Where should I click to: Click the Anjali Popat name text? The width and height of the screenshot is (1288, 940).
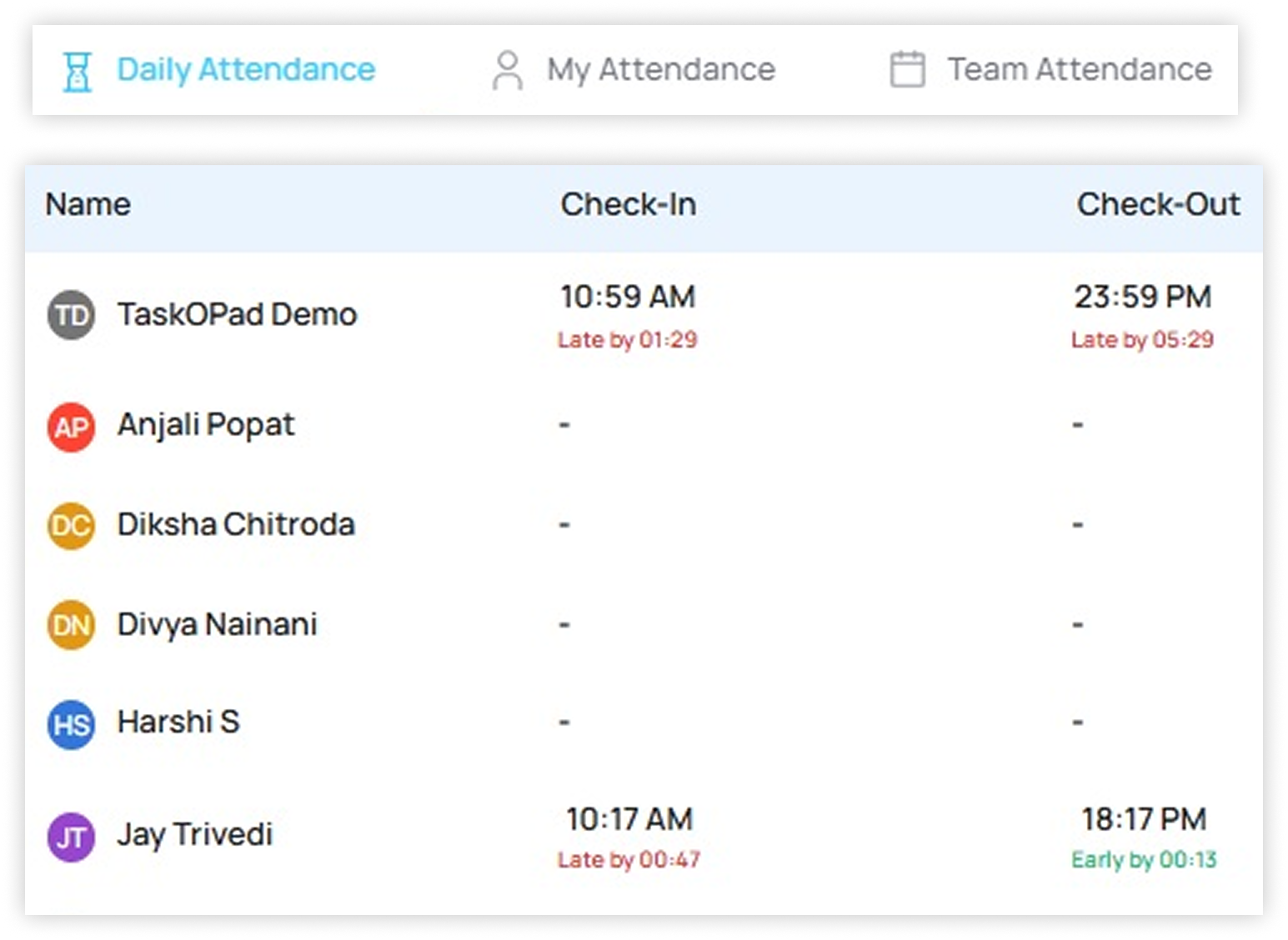point(205,425)
